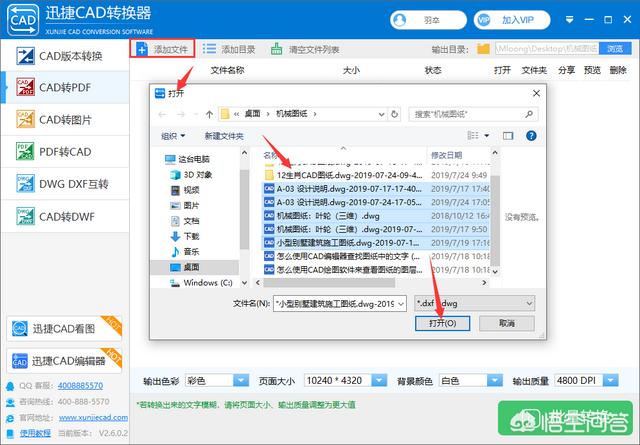Open QQ customer service link 4008885570

pos(80,385)
